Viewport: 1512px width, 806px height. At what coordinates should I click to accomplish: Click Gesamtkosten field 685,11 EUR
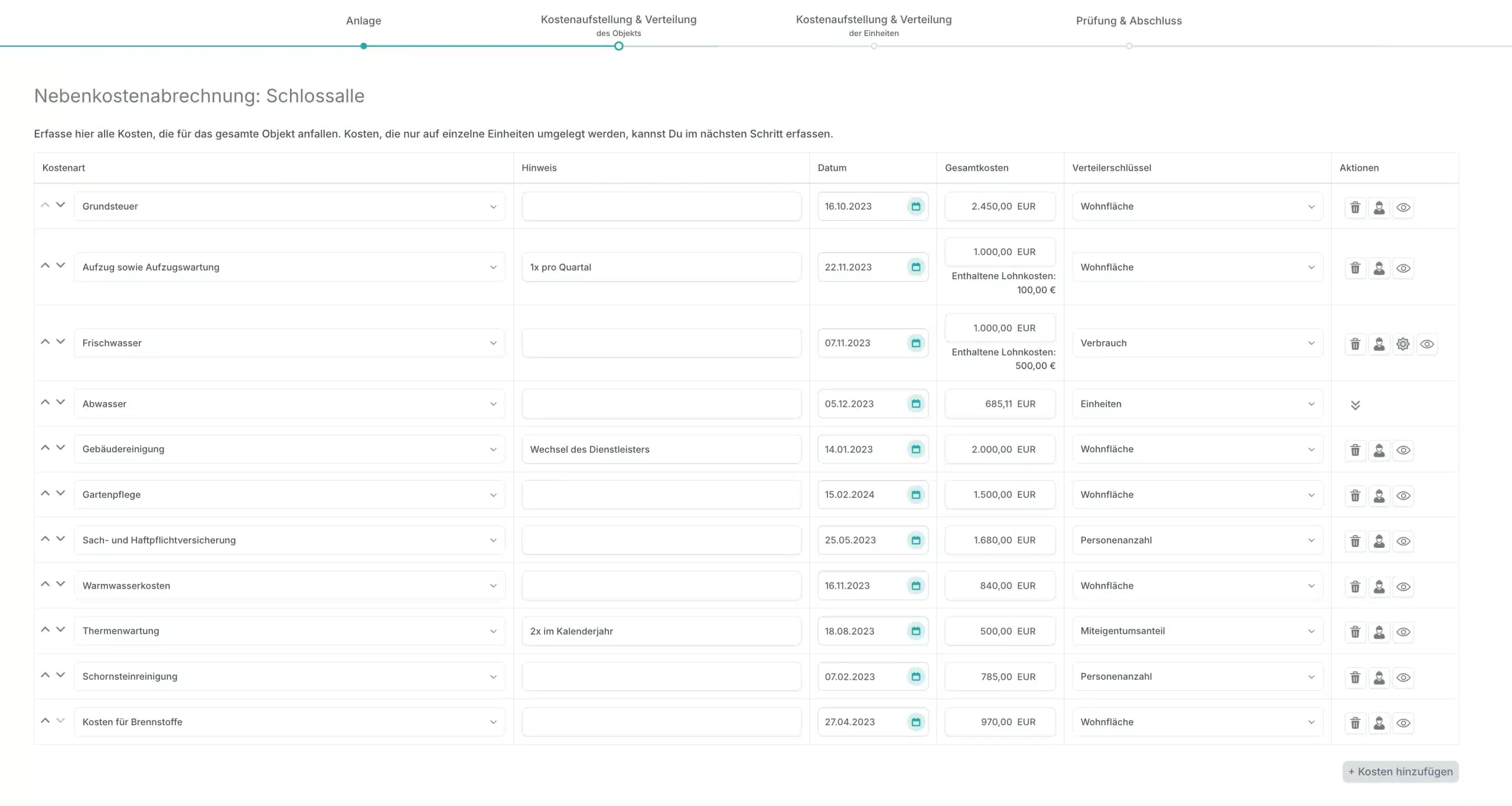1000,404
